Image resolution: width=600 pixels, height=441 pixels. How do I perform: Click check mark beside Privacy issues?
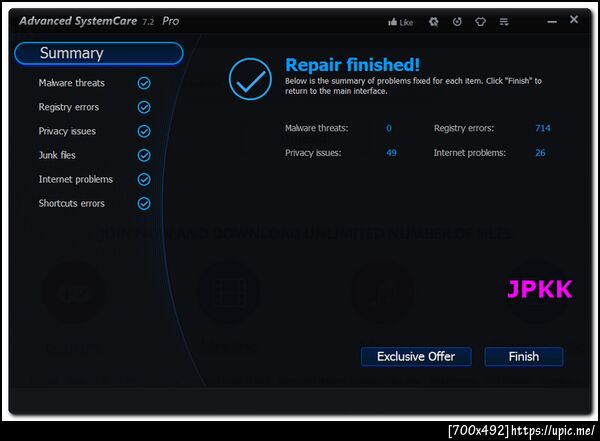point(144,131)
